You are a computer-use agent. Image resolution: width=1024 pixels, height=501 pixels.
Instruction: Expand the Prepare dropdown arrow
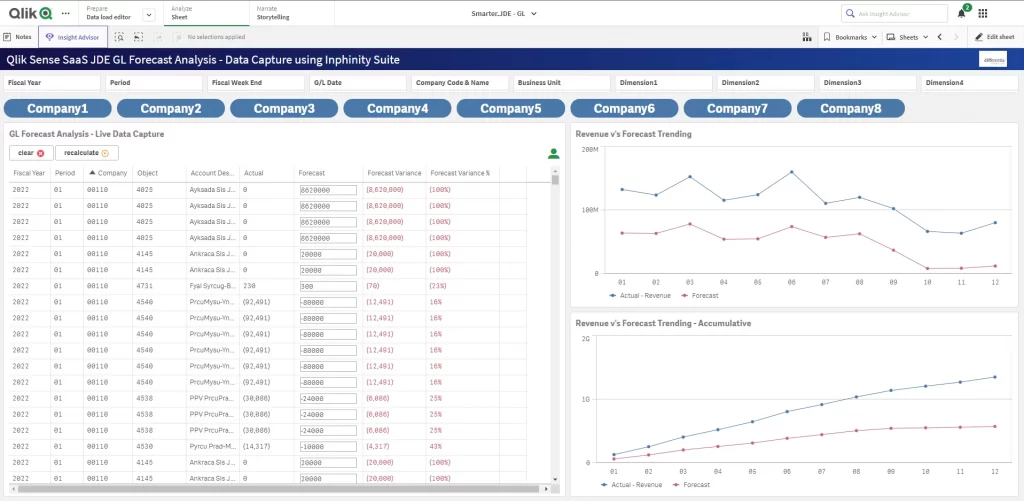tap(149, 14)
